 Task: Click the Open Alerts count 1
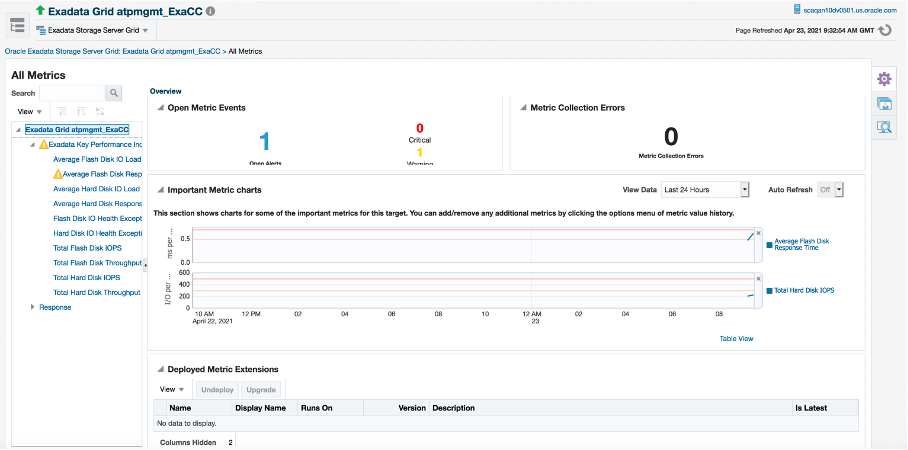click(265, 142)
